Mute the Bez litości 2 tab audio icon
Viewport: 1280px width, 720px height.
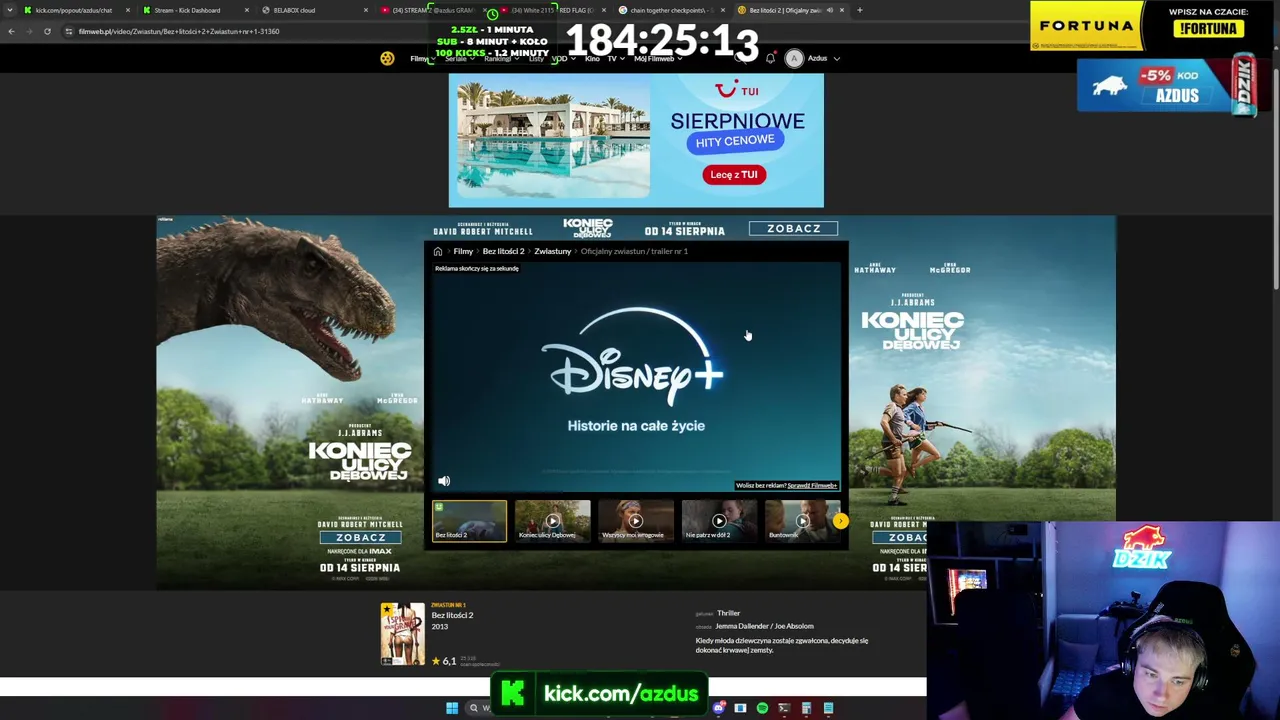click(829, 10)
